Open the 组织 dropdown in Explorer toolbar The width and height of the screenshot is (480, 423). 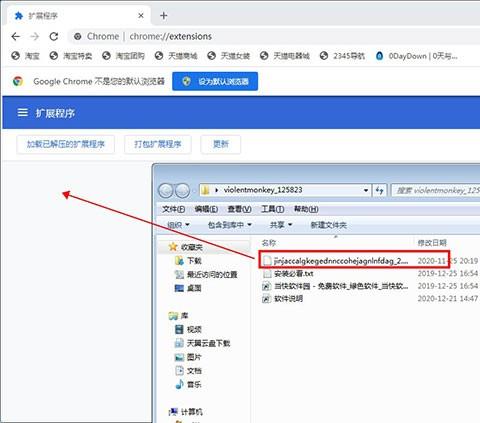click(178, 225)
